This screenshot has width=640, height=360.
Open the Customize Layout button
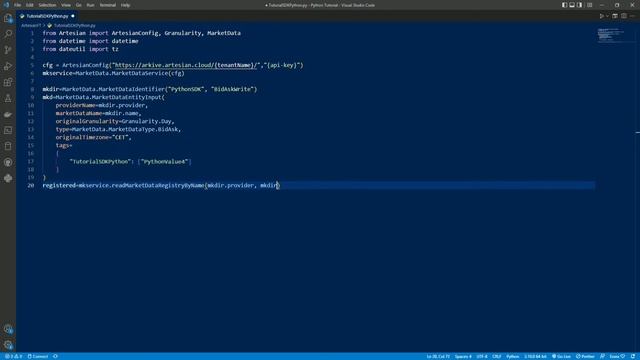(589, 5)
